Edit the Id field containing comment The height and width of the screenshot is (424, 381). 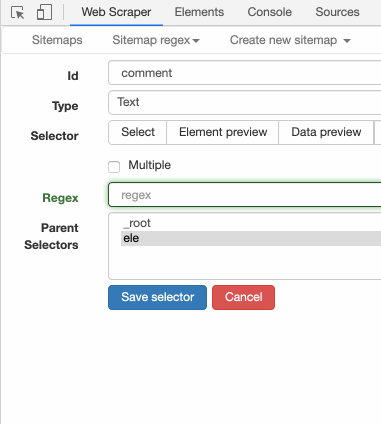click(245, 73)
